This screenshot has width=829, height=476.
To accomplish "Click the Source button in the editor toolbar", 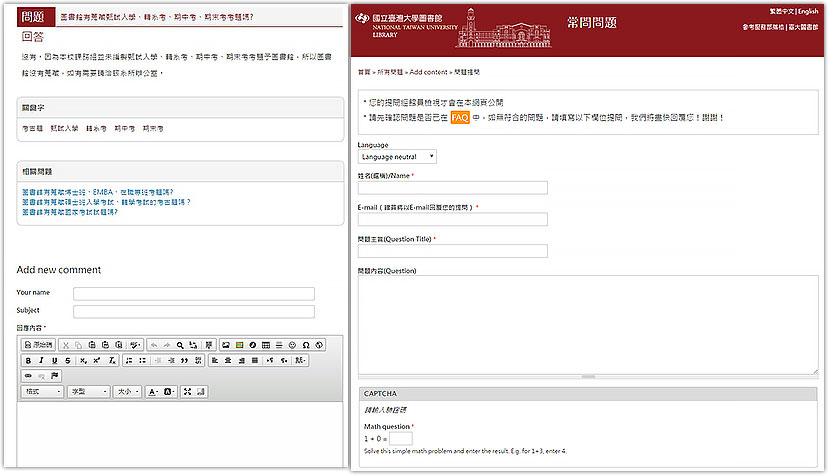I will pos(38,345).
